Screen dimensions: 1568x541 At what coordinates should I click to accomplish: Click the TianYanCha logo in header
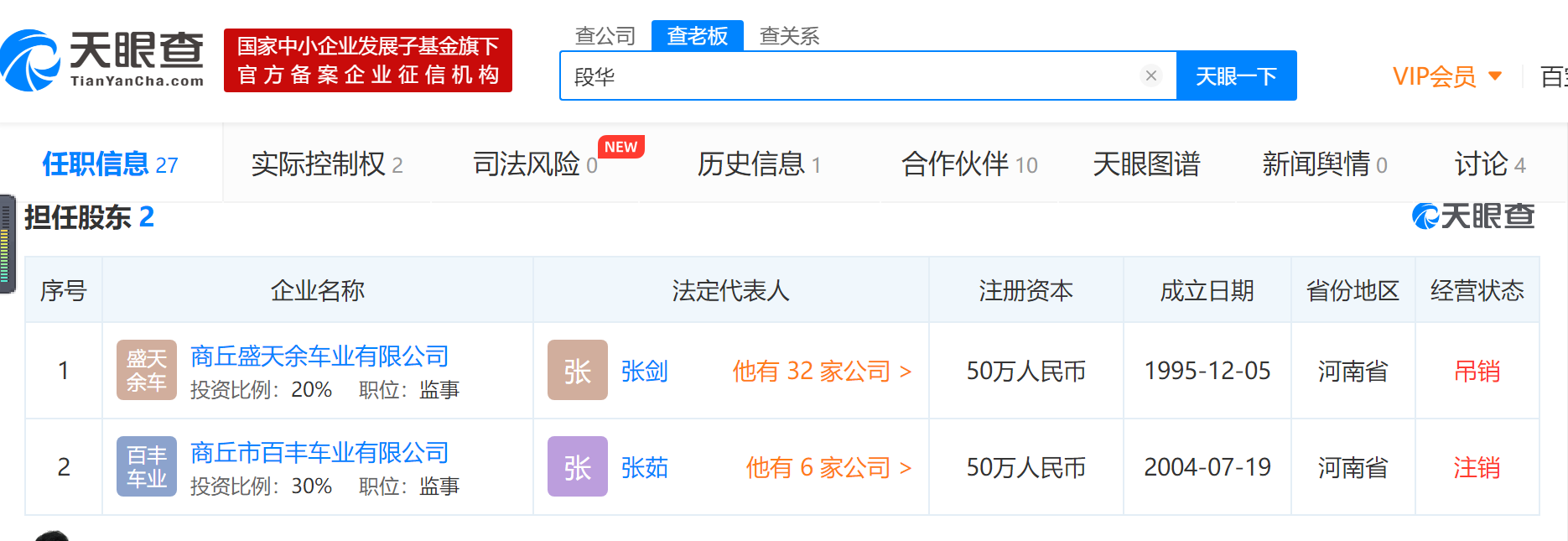(102, 60)
